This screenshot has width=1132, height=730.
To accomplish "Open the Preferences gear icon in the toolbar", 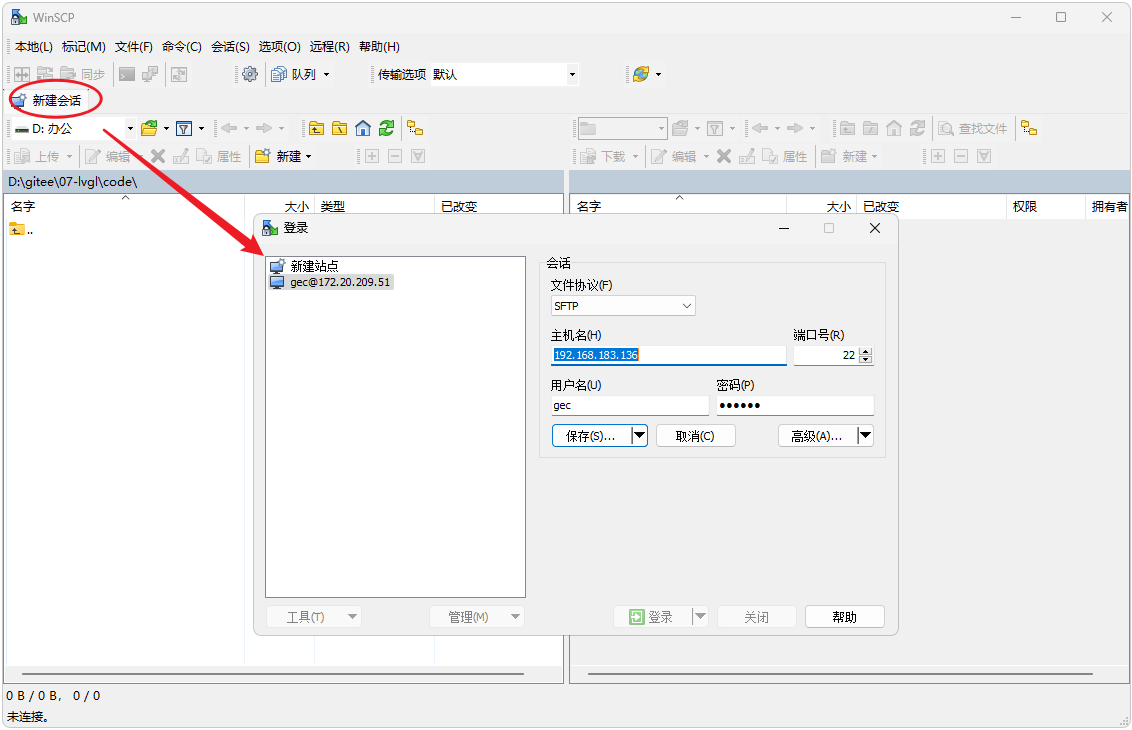I will (250, 74).
